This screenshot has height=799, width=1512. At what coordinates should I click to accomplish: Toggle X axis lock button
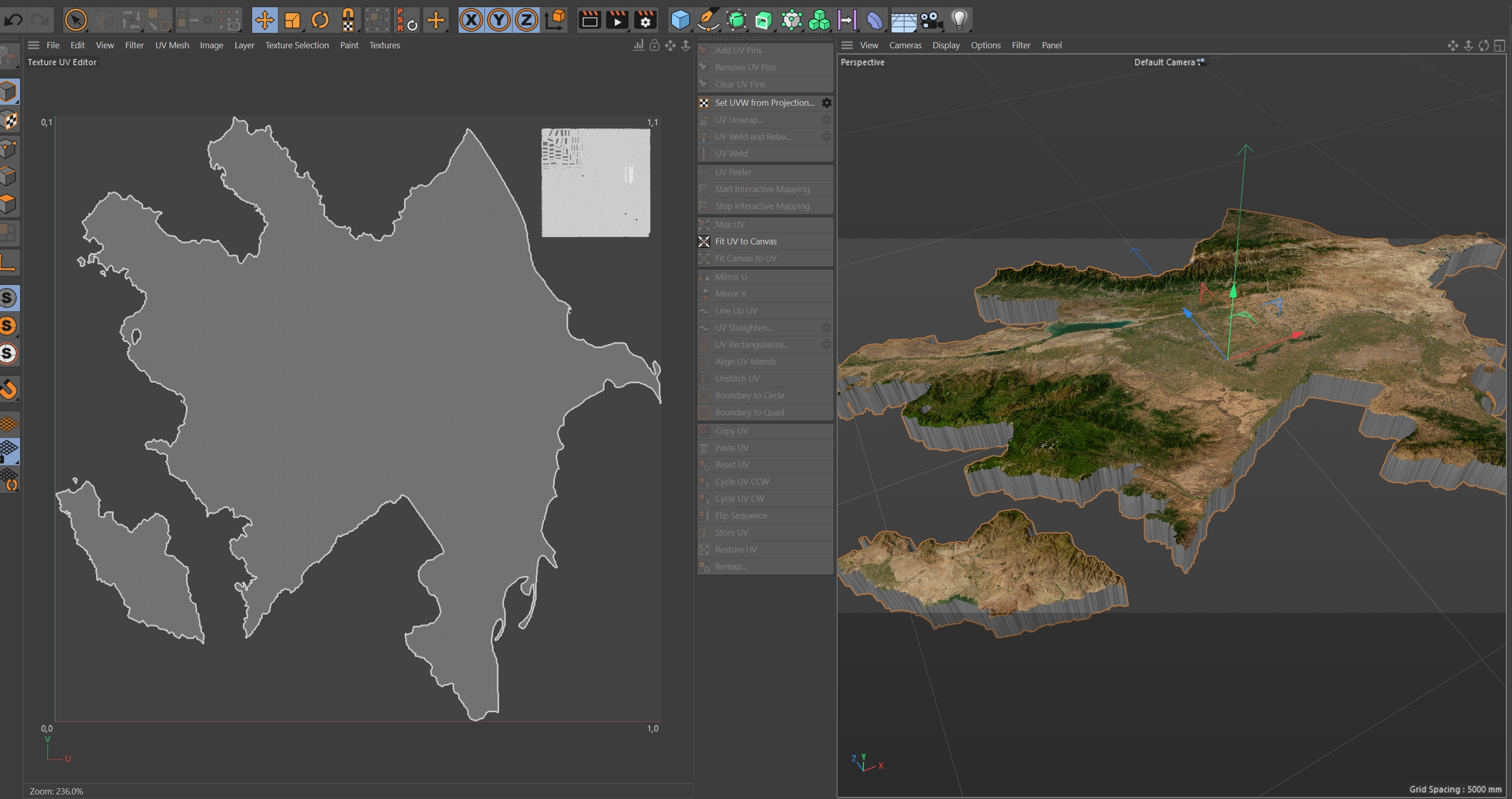tap(471, 21)
